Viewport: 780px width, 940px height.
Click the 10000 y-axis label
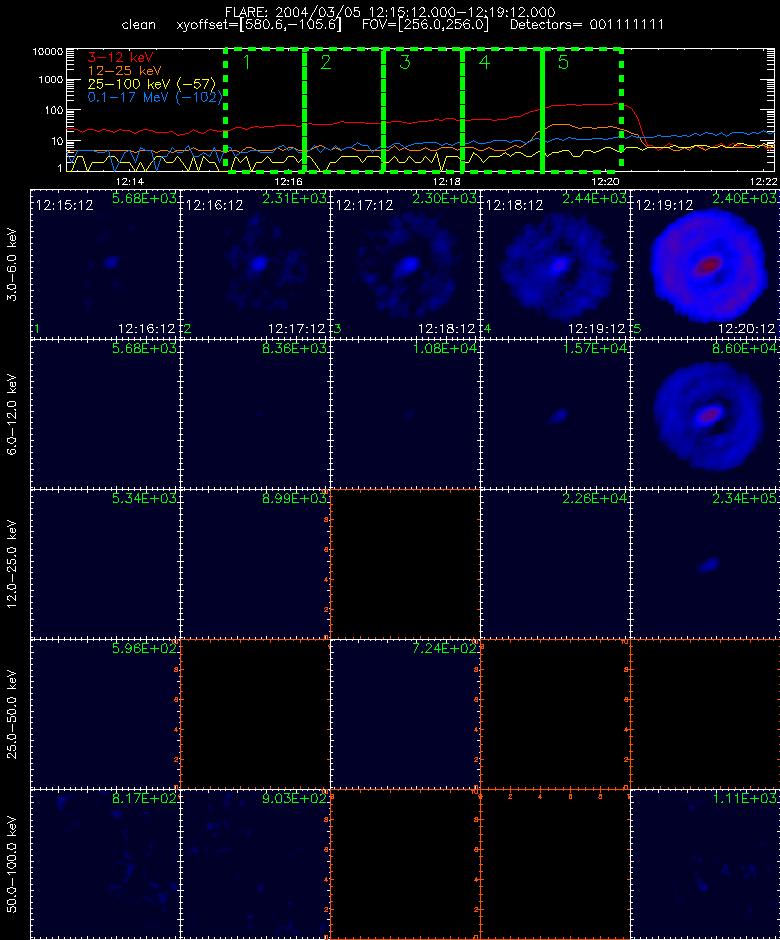tap(48, 52)
